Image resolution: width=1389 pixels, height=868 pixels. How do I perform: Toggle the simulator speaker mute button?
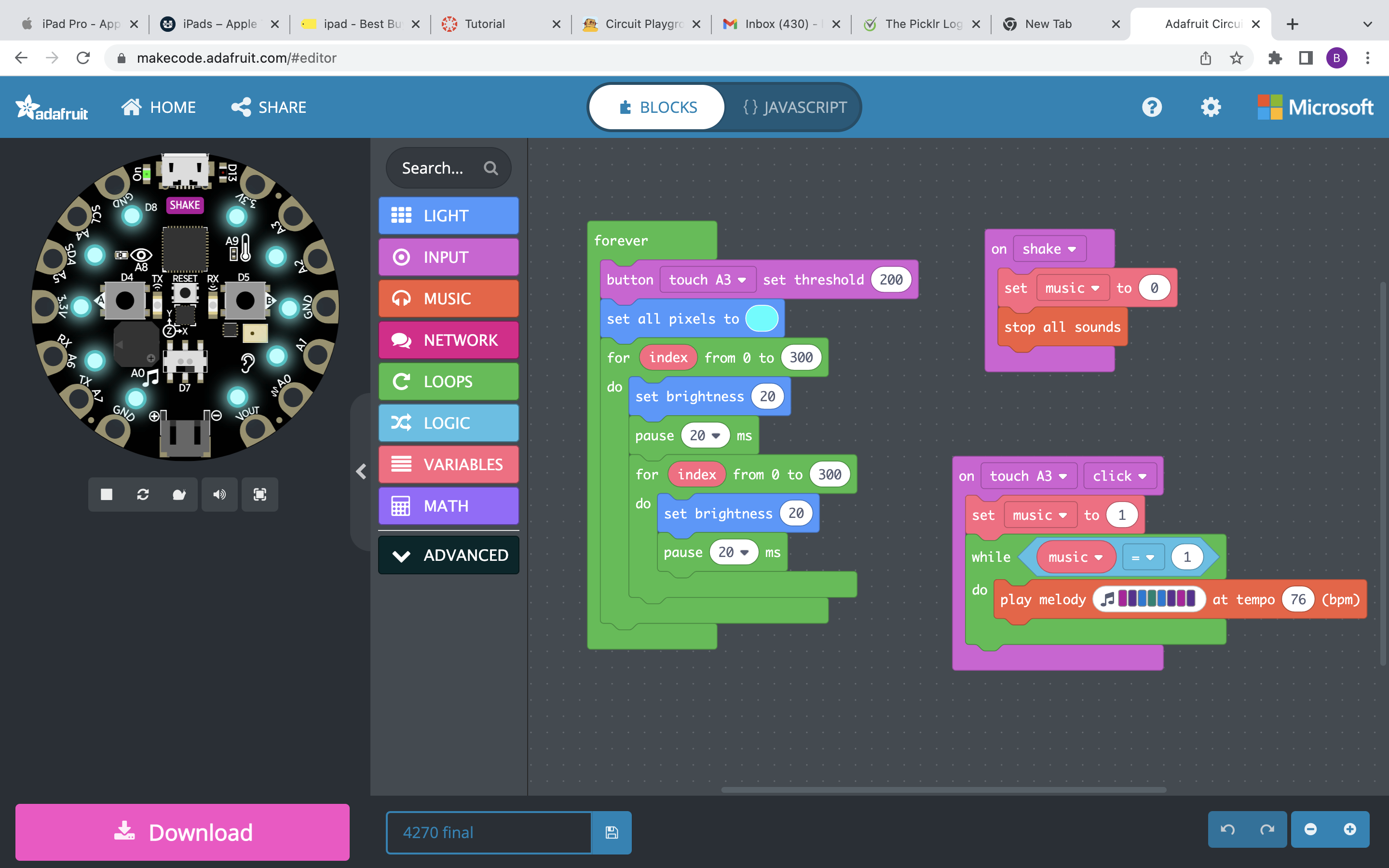click(219, 494)
